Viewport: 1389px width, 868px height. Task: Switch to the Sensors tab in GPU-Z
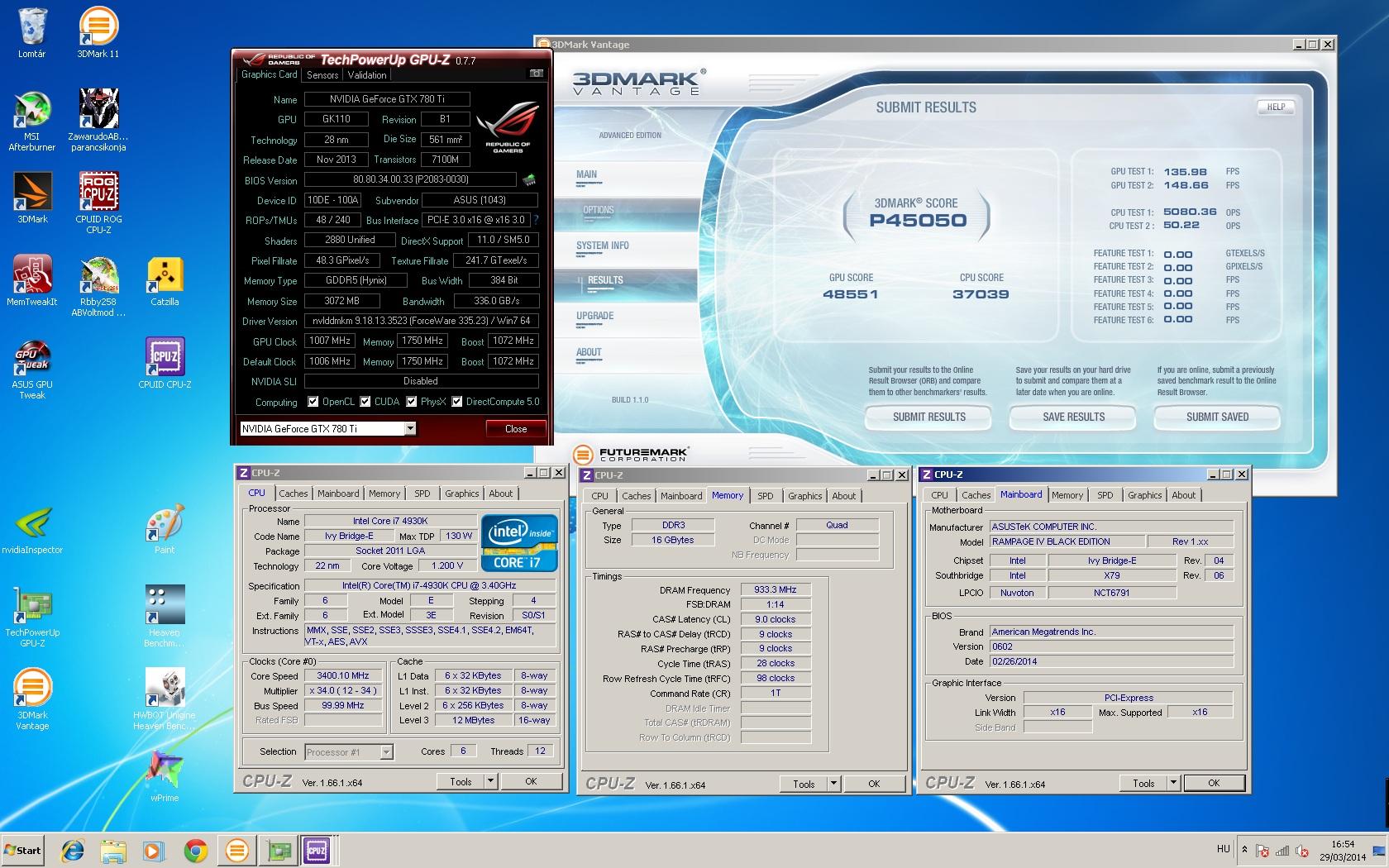(x=322, y=74)
